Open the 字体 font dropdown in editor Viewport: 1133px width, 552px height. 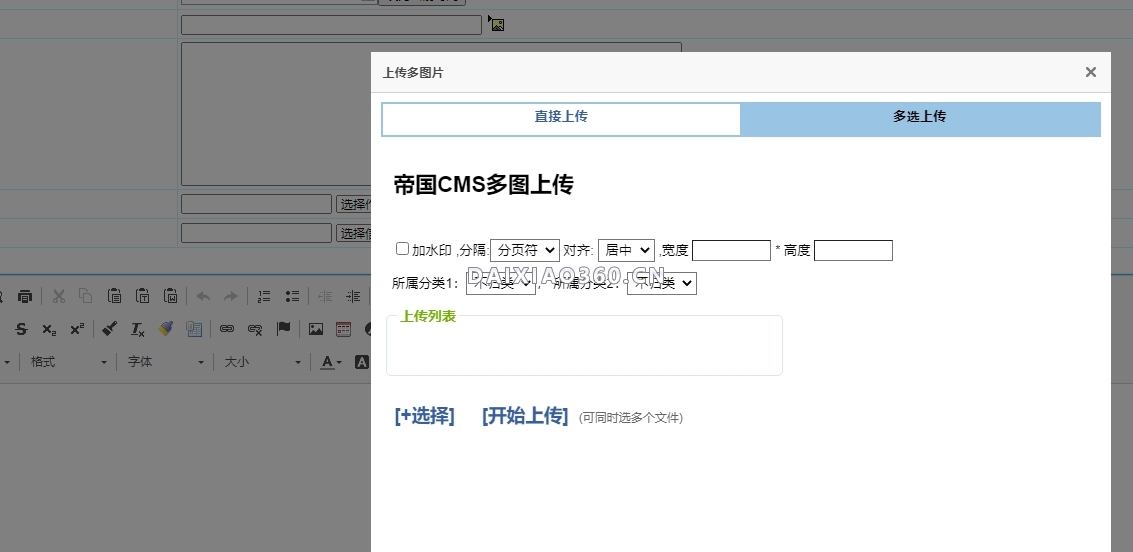(x=165, y=362)
